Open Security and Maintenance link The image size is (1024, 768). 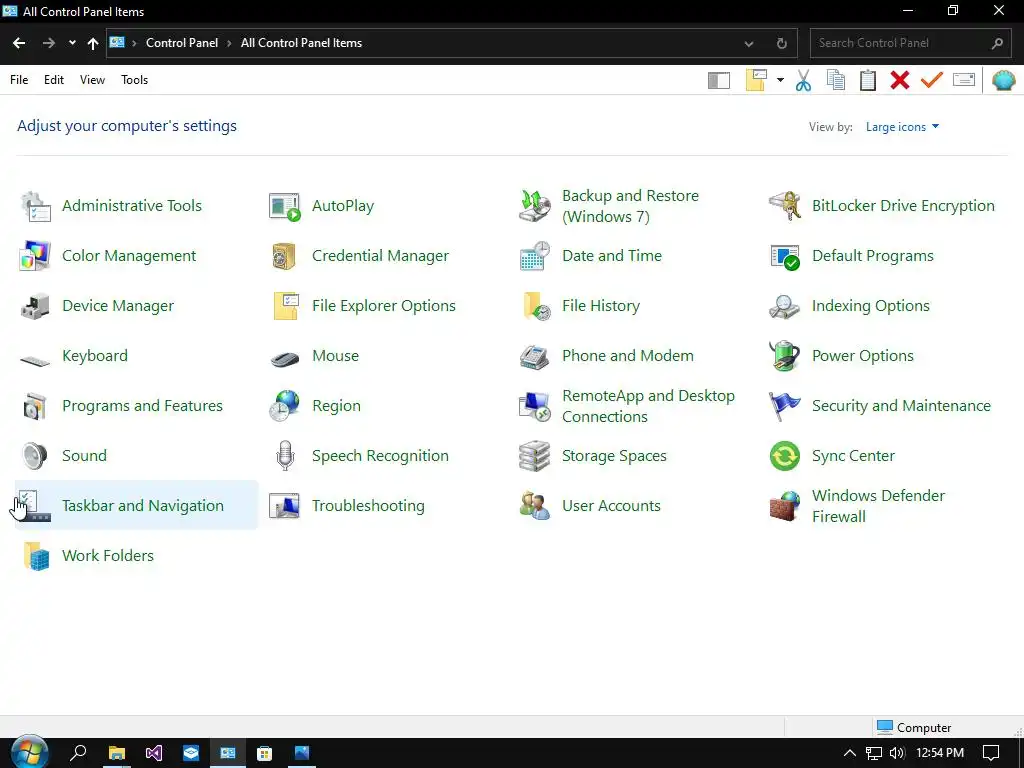tap(901, 406)
